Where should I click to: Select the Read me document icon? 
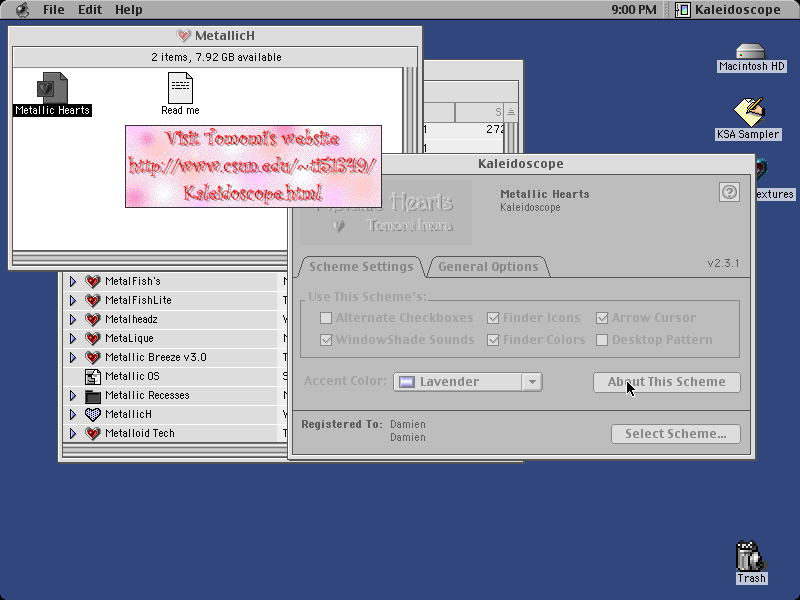coord(180,88)
